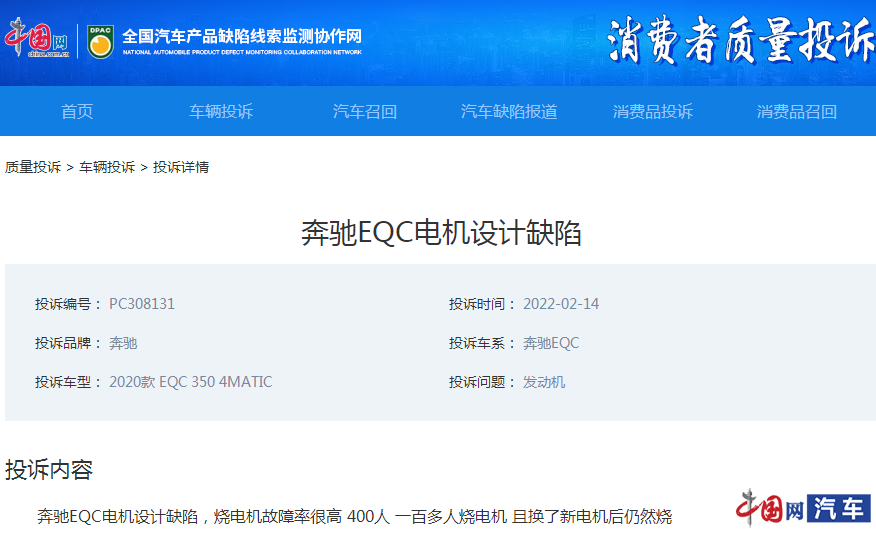This screenshot has width=876, height=536.
Task: Click the 奔驰EQC电机设计缺陷 page heading
Action: click(441, 233)
